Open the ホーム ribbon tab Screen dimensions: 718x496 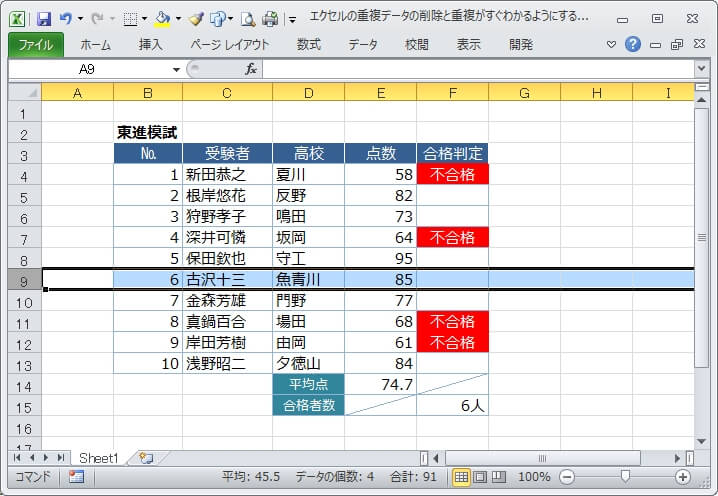pos(95,44)
